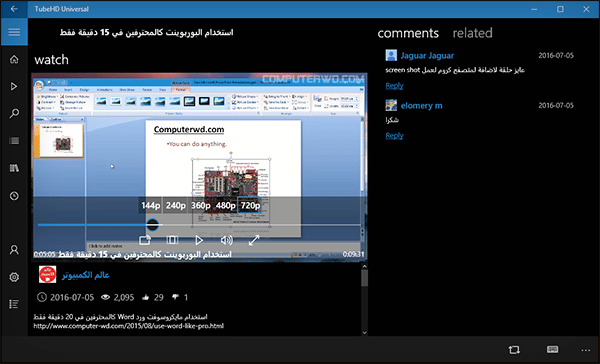Toggle the aspect ratio zoom icon

(172, 240)
